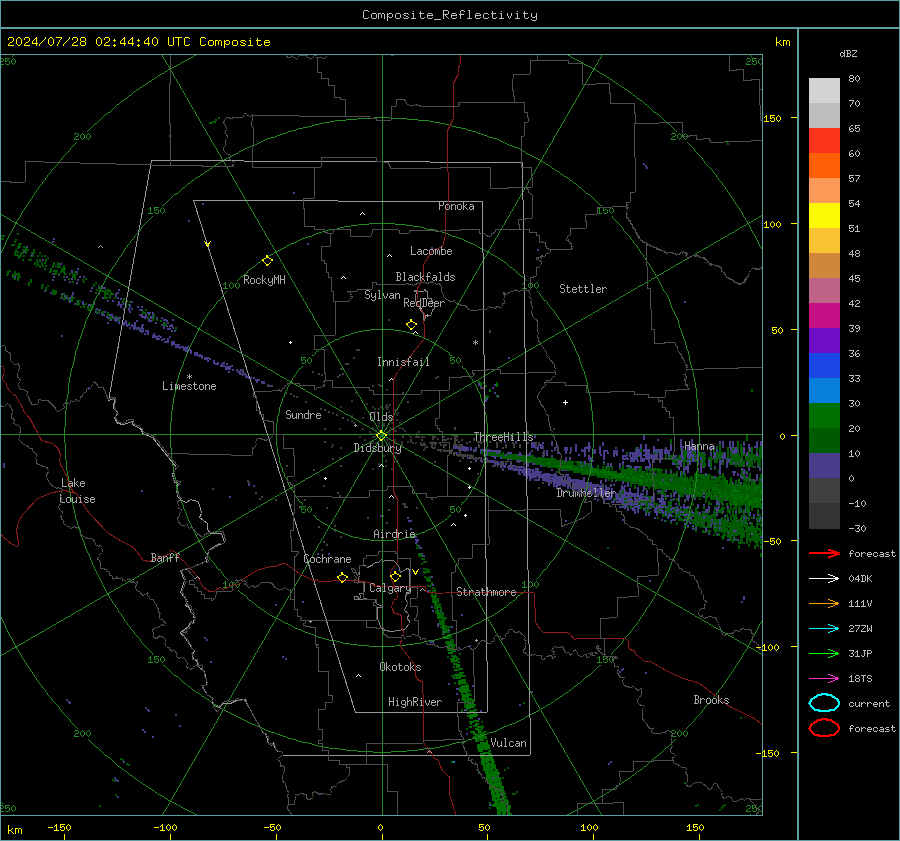Select the slate violet 0-10 dBZ swatch
The height and width of the screenshot is (841, 900).
click(824, 466)
